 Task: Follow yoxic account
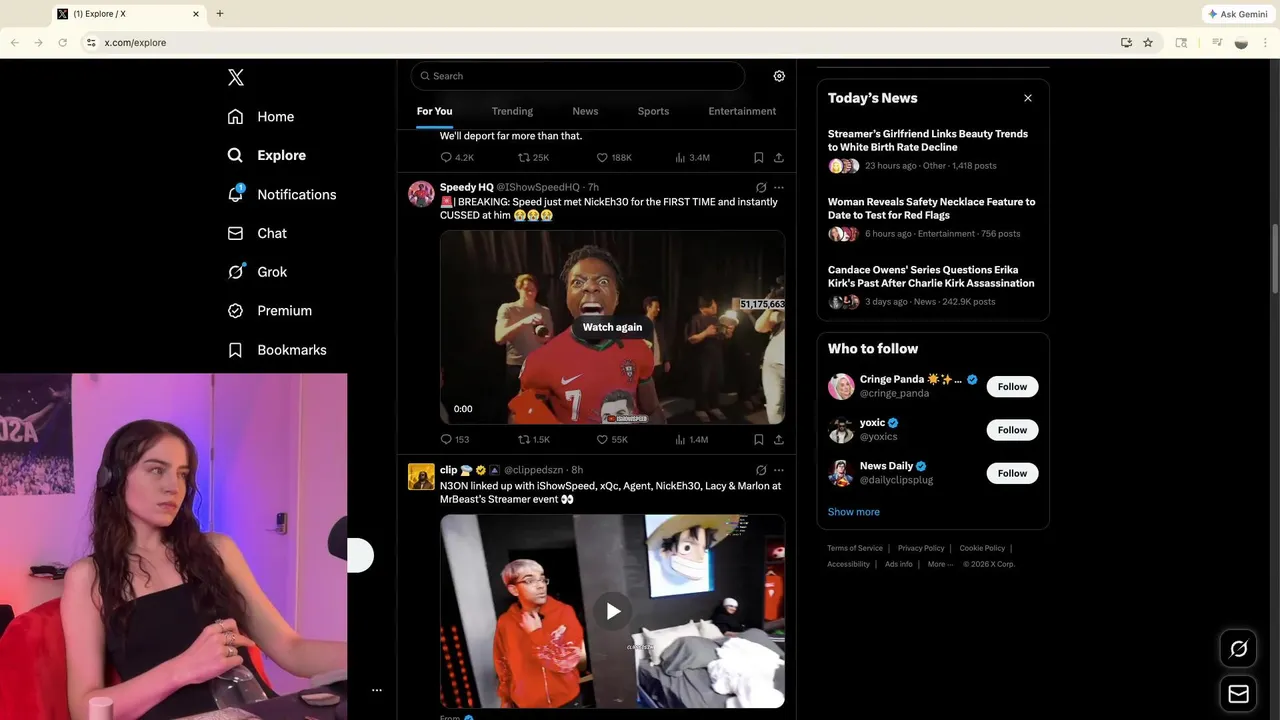coord(1012,430)
